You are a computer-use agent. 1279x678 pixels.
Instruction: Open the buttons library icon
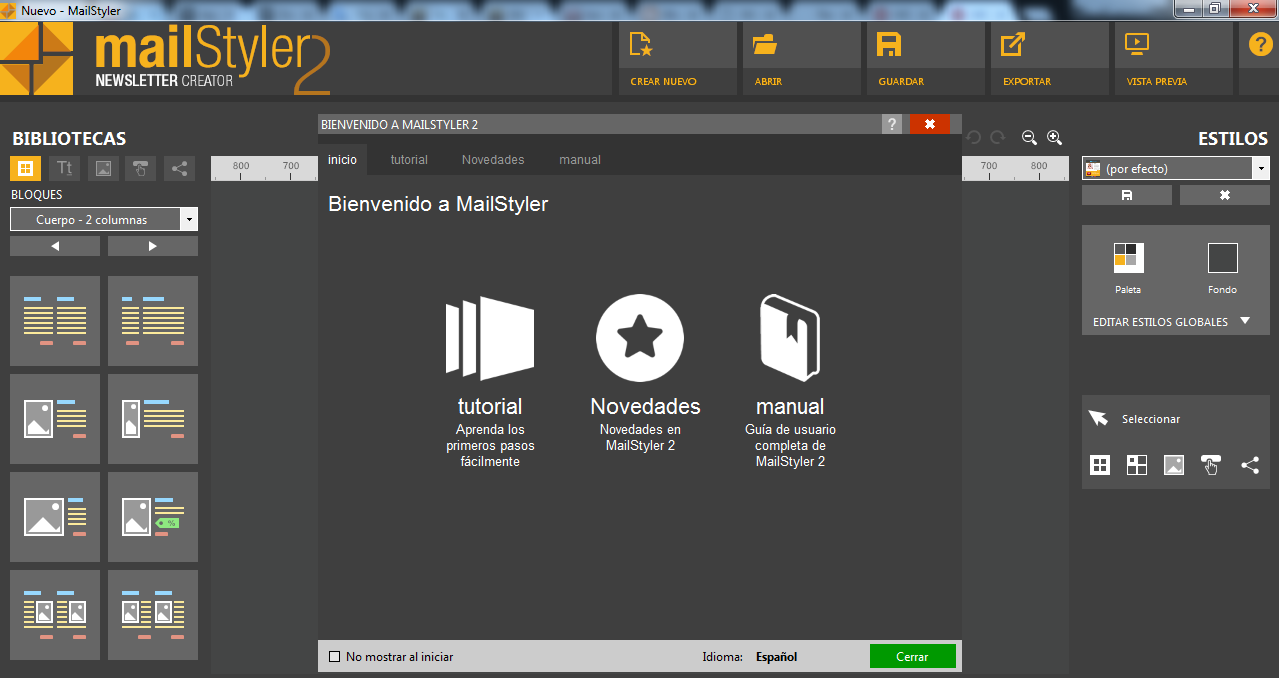coord(141,168)
